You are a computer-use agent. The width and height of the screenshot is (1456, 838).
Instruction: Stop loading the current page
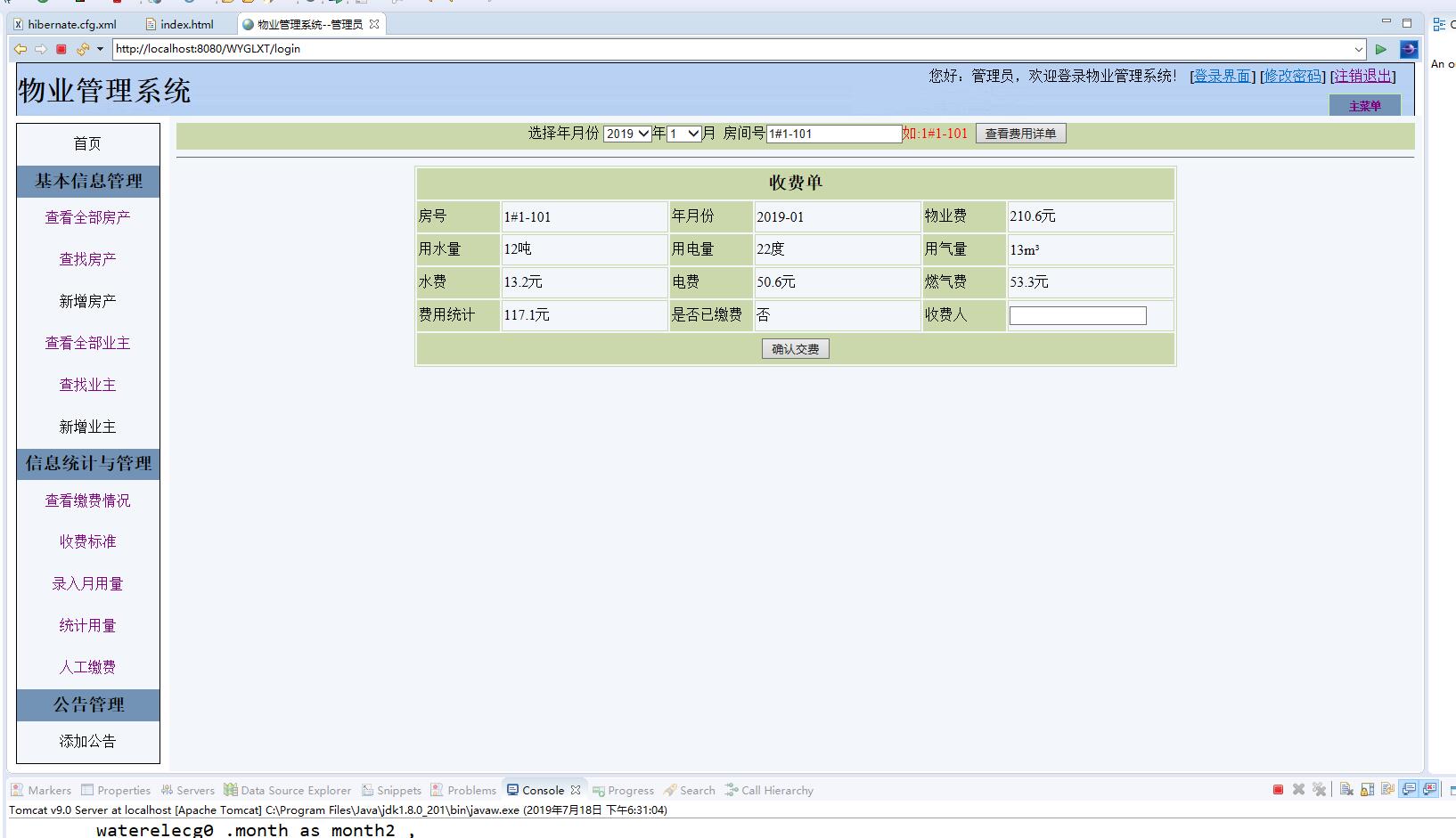pos(59,49)
